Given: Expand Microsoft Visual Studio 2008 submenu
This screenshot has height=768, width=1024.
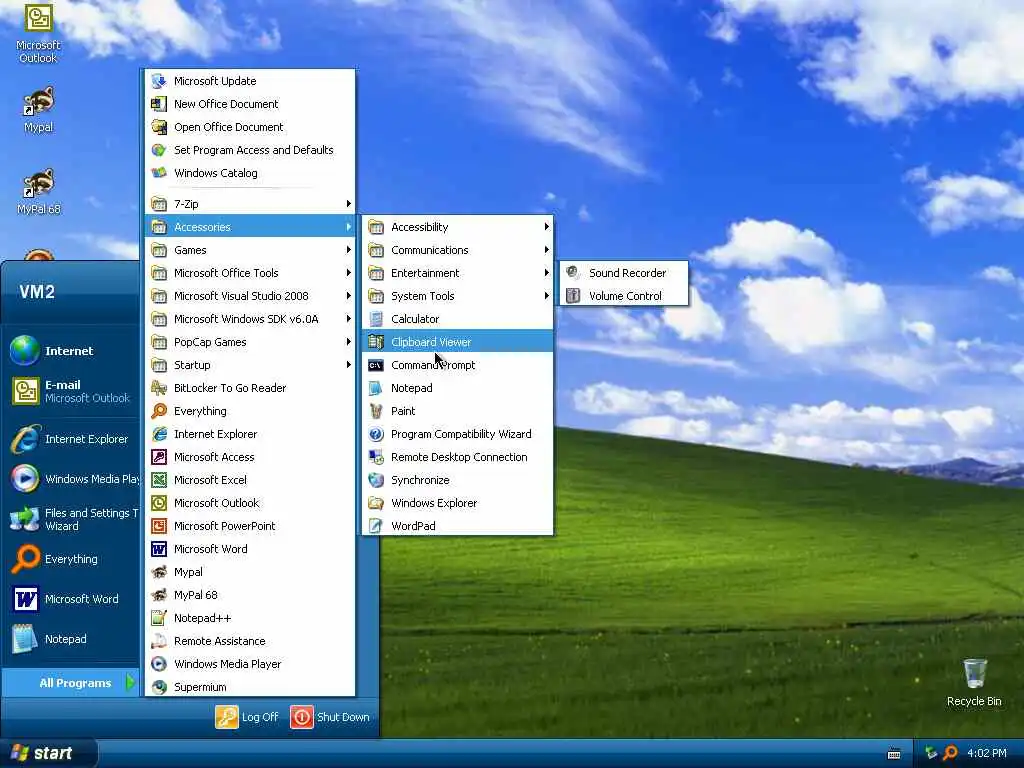Looking at the screenshot, I should (x=251, y=296).
